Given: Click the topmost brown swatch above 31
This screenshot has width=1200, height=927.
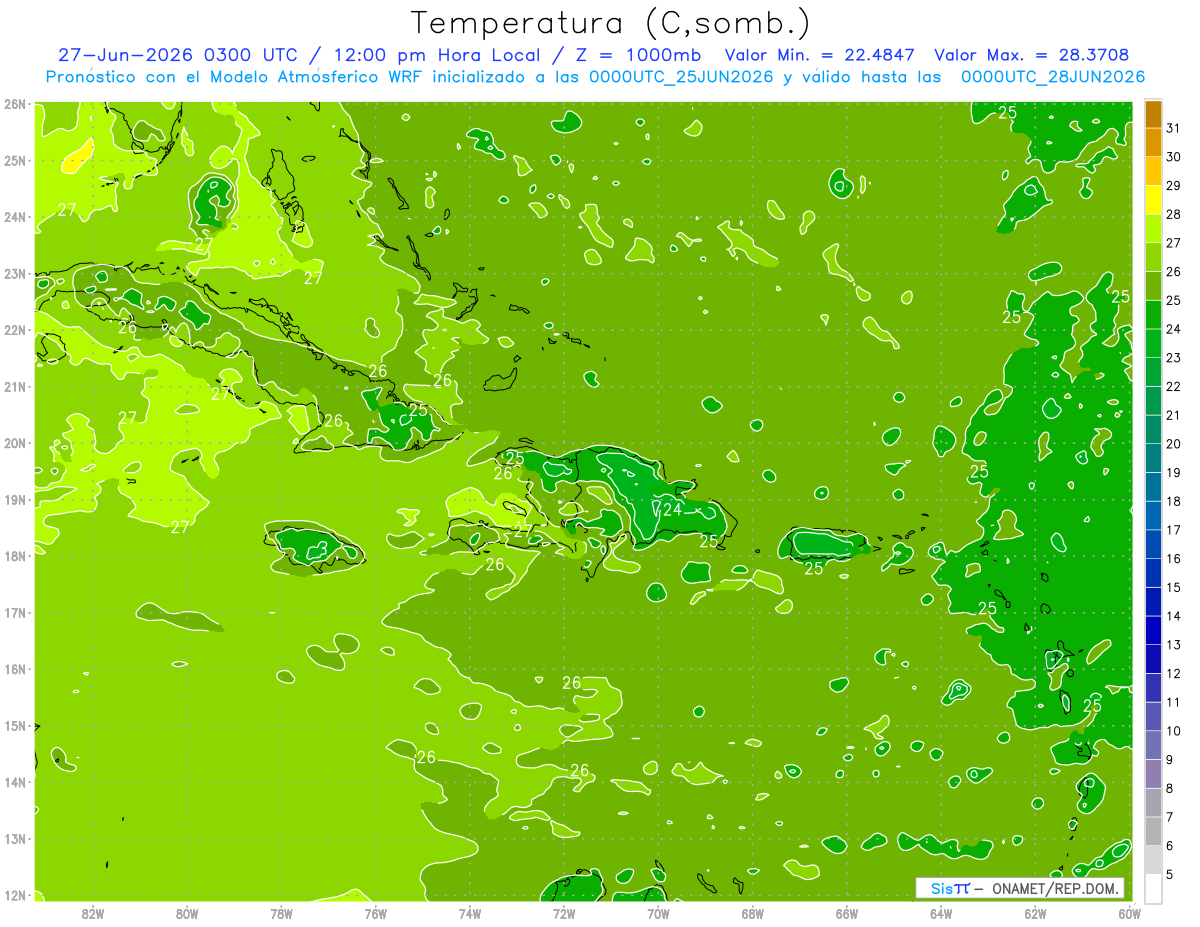Looking at the screenshot, I should 1153,115.
